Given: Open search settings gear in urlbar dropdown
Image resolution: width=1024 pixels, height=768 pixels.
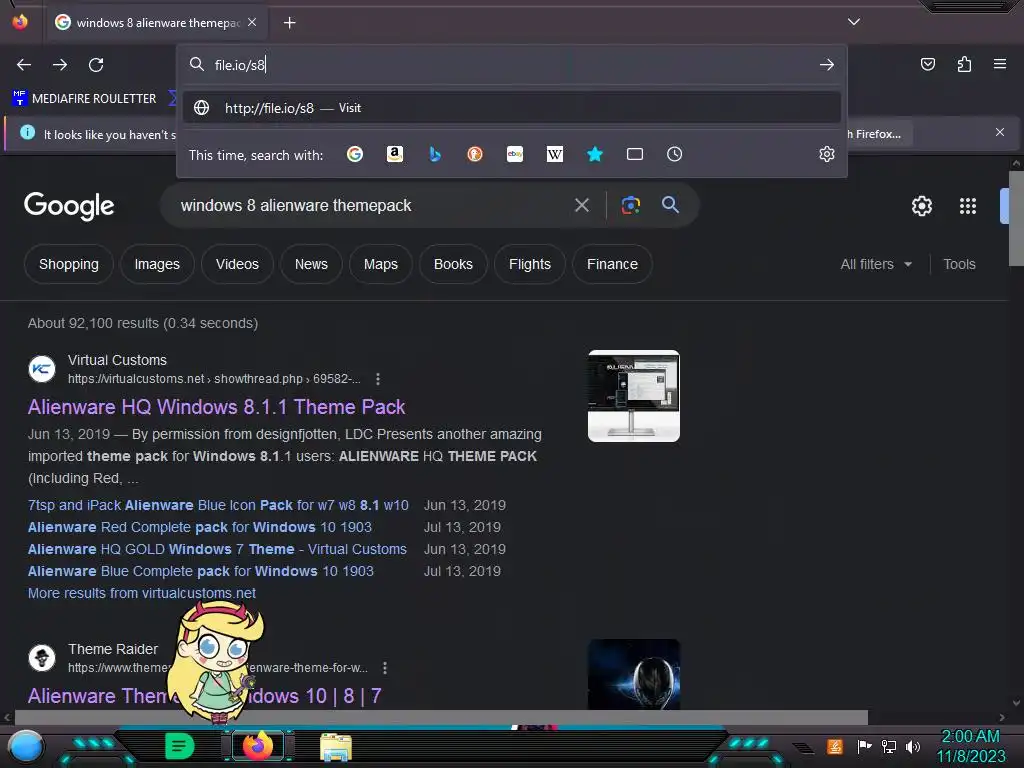Looking at the screenshot, I should point(827,154).
